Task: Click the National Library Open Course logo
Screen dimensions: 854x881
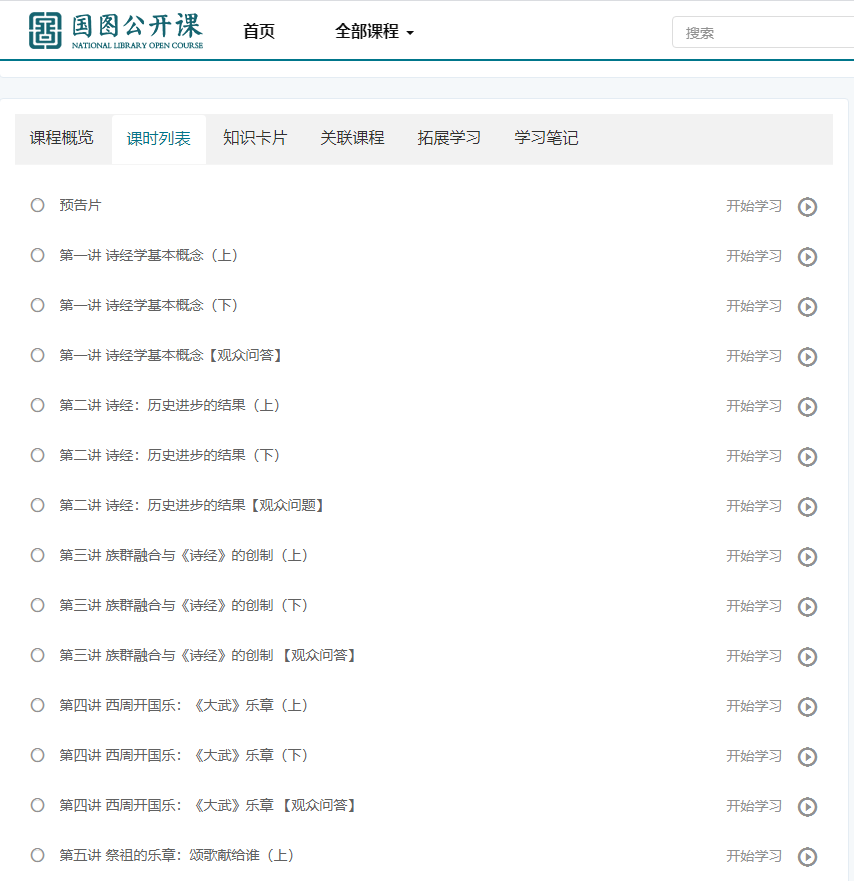Action: [x=116, y=31]
